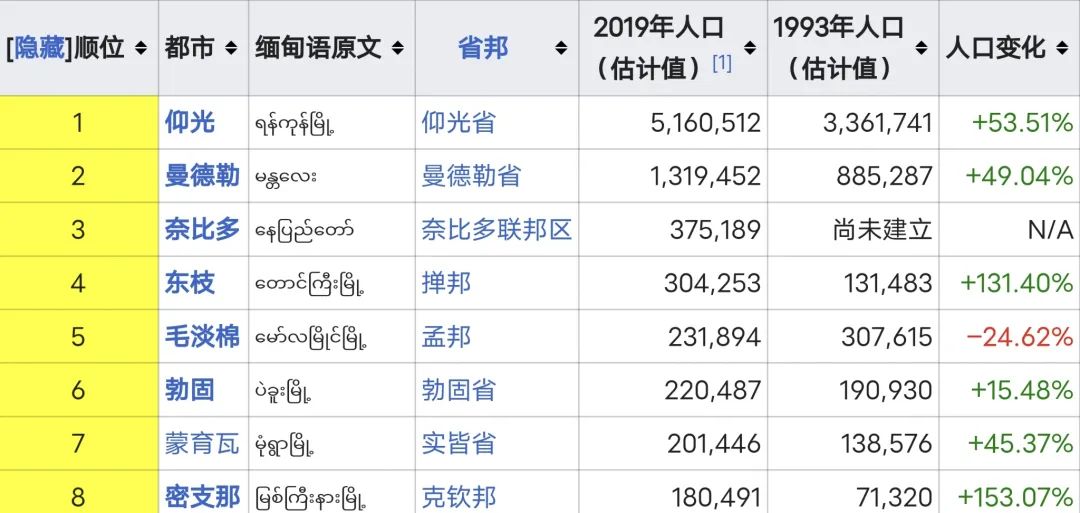This screenshot has width=1080, height=513.
Task: Open the 毛淡棉 city link
Action: (202, 336)
